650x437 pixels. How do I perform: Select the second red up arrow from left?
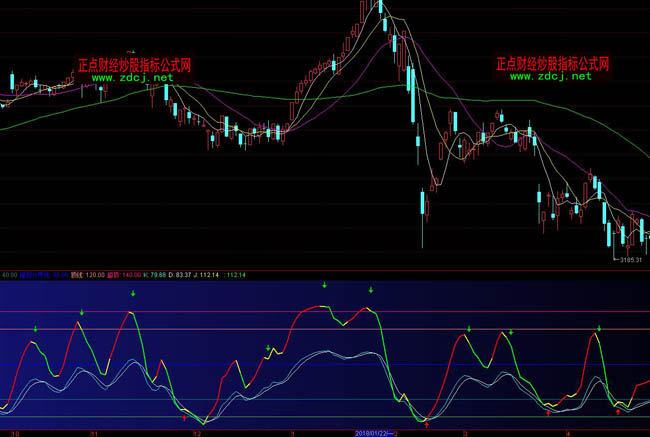pos(427,424)
